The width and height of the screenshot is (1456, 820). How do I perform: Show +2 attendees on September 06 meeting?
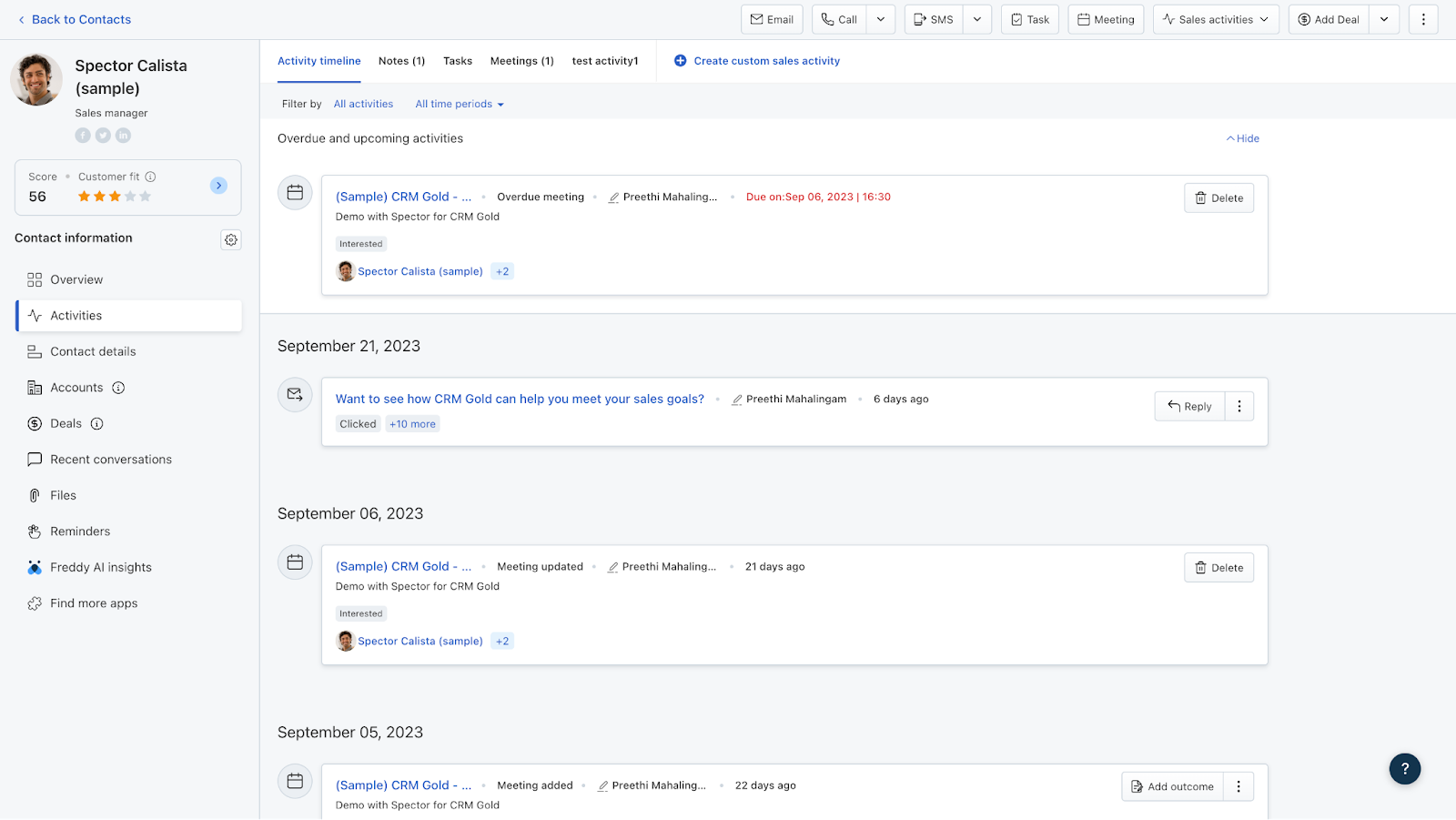point(502,641)
